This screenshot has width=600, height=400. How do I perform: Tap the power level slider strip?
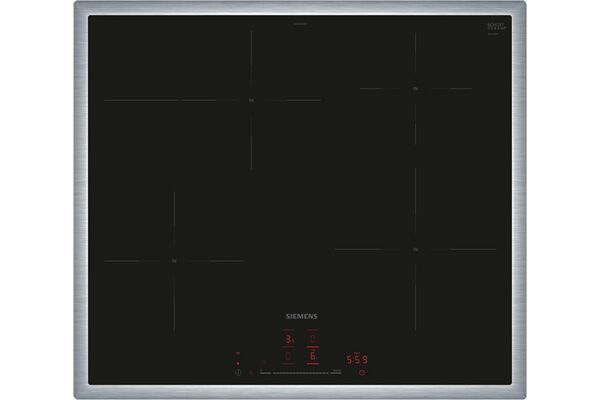(300, 372)
